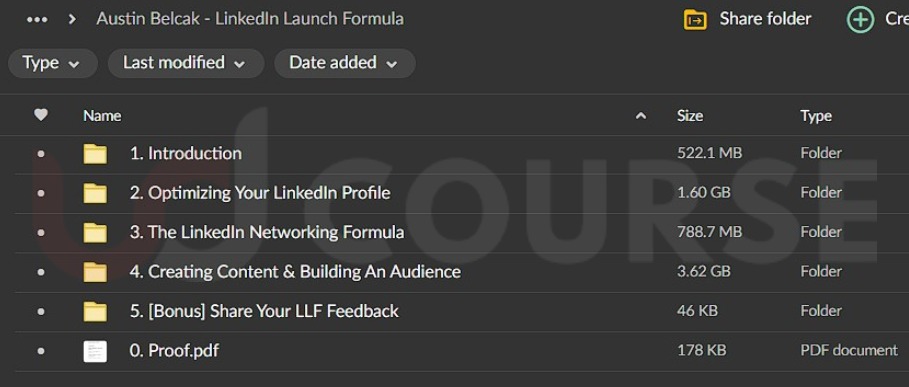Screen dimensions: 909x387
Task: Sort by the Size column header
Action: click(x=690, y=116)
